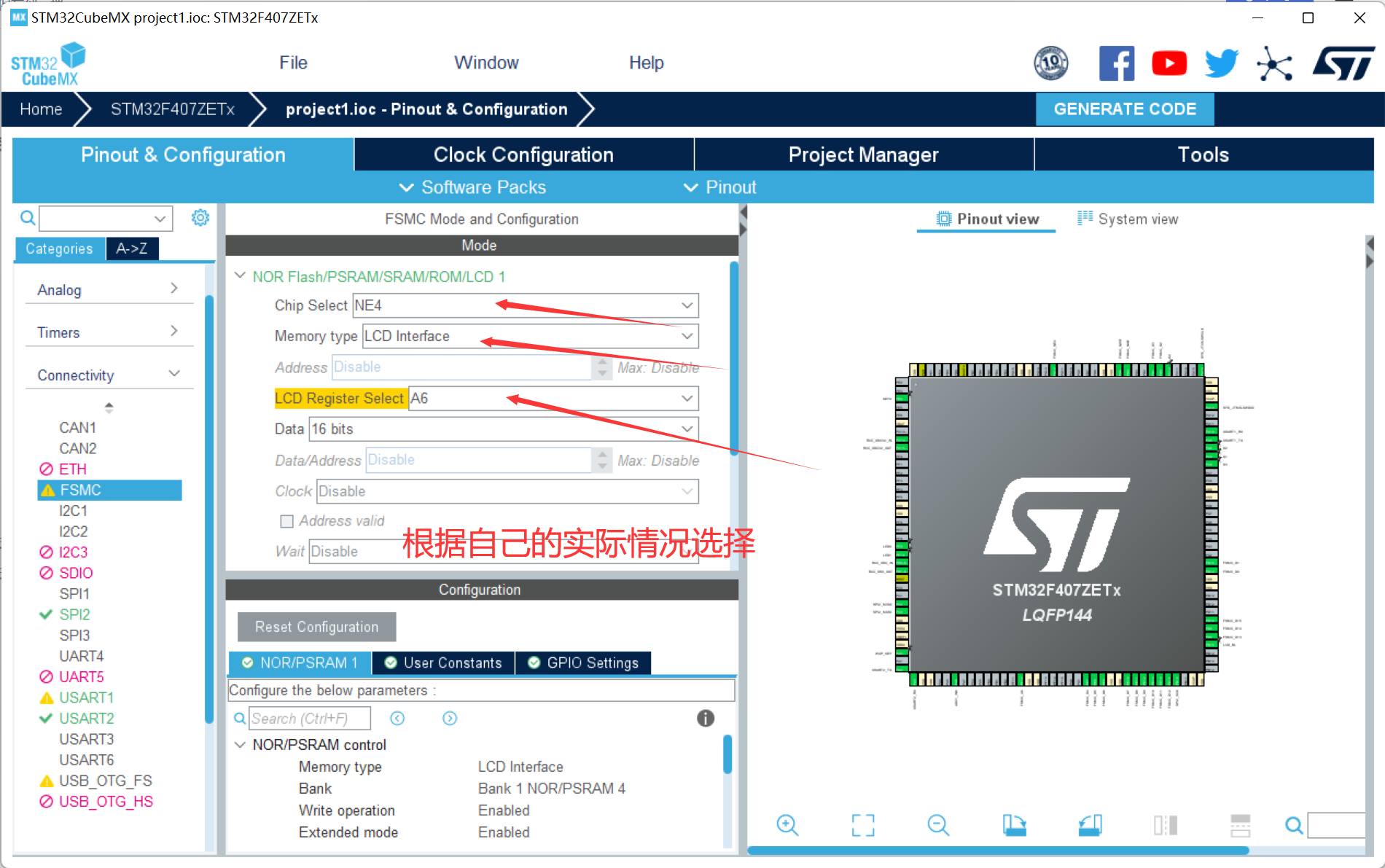Select the A->Z sorting tab

click(132, 249)
